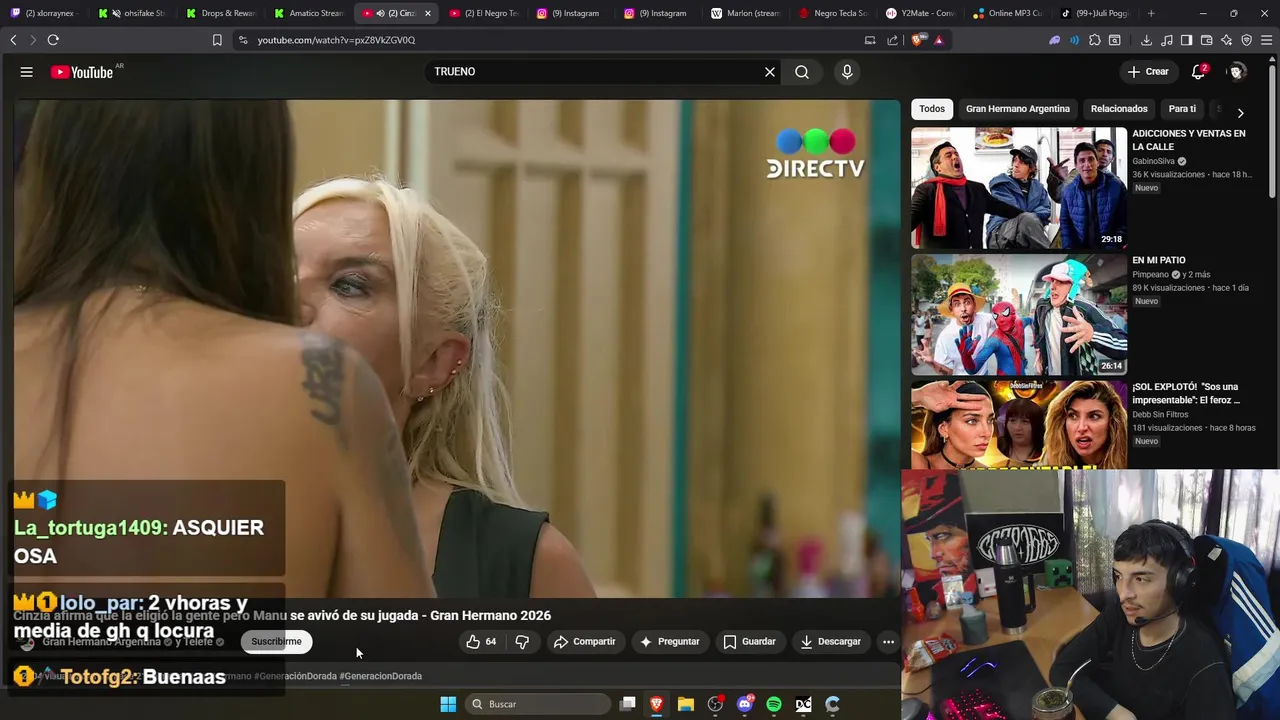The width and height of the screenshot is (1280, 720).
Task: Open Discord from the taskbar
Action: pos(745,704)
